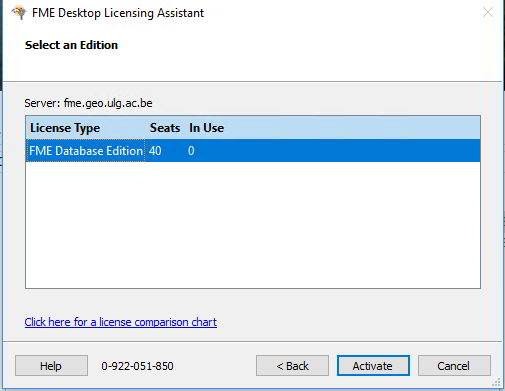Image resolution: width=505 pixels, height=391 pixels.
Task: Sort by the License Type column header
Action: (65, 128)
